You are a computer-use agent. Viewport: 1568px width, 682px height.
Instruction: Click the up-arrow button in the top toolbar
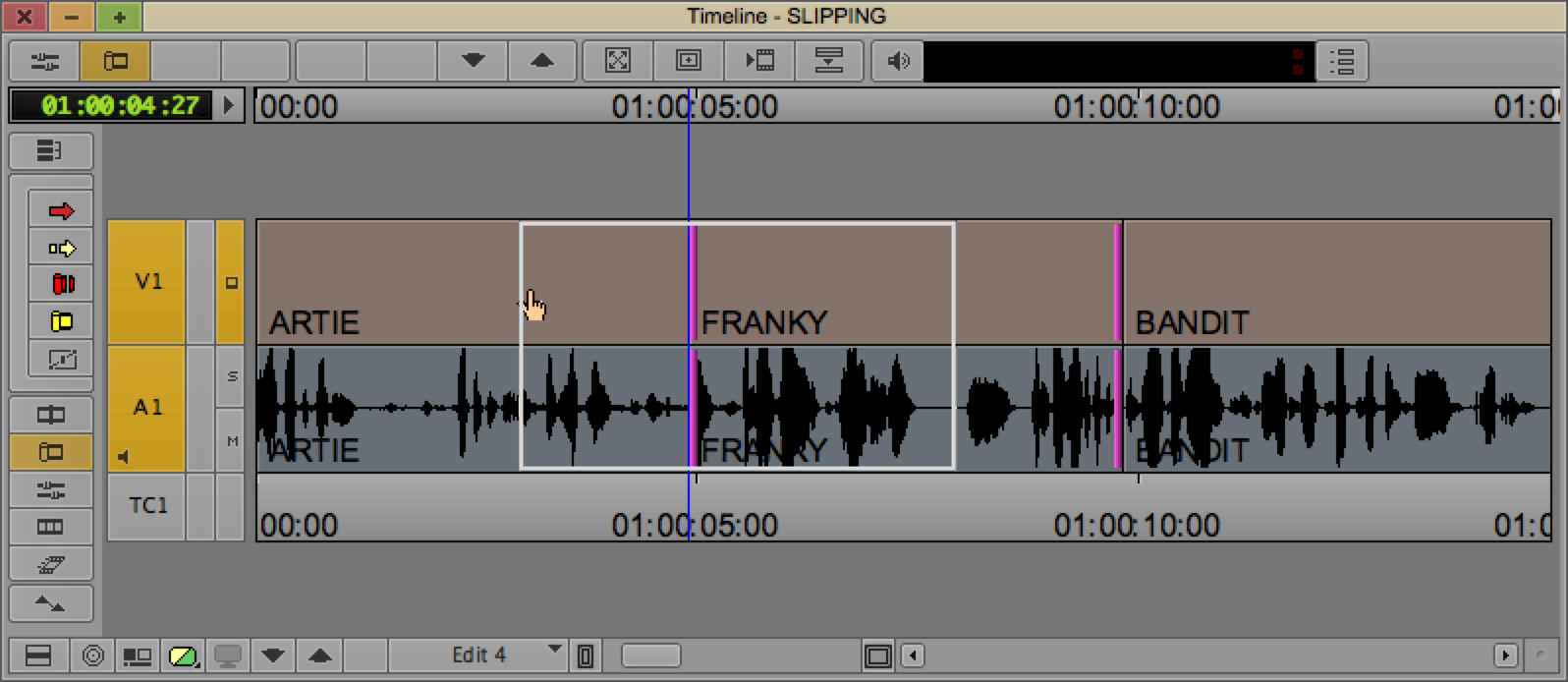(542, 61)
